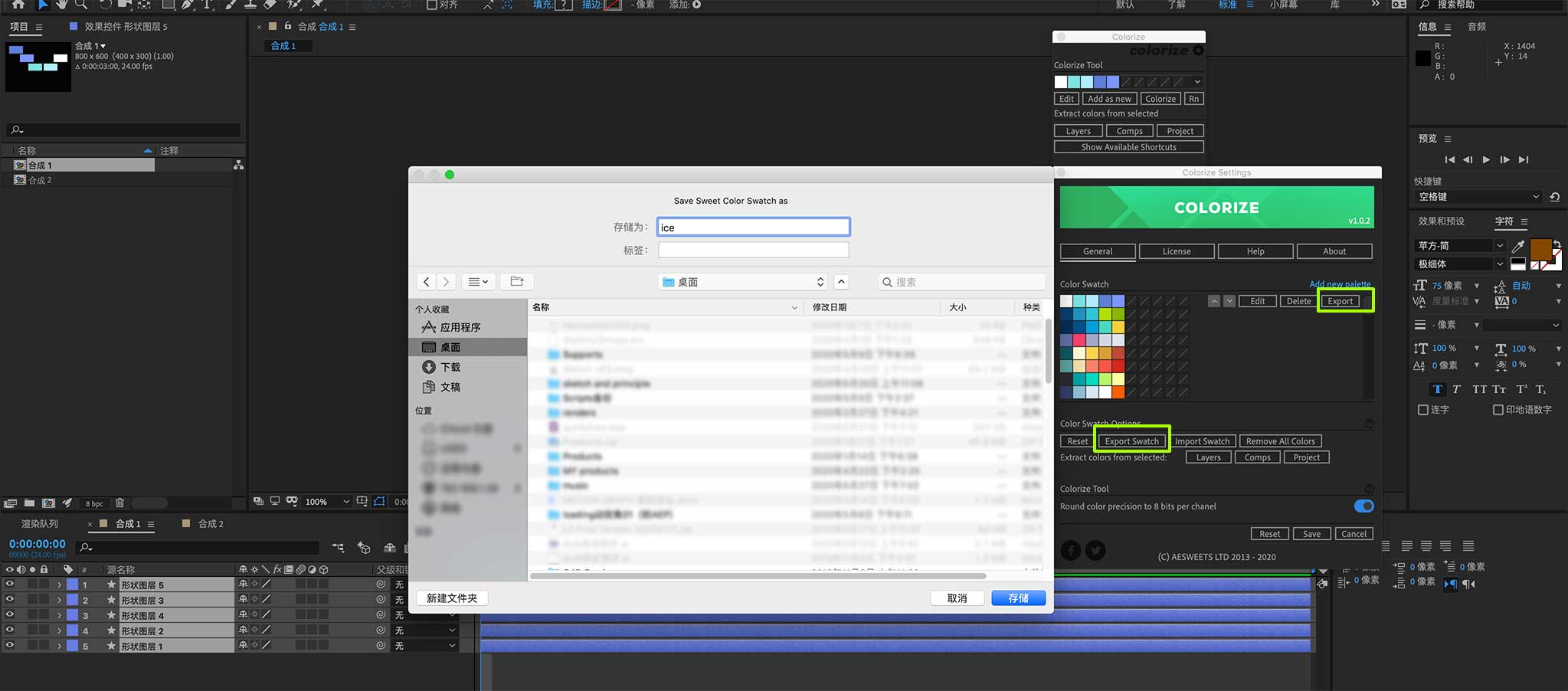This screenshot has height=691, width=1568.
Task: Click 填充 fill color box in toolbar
Action: [x=564, y=5]
